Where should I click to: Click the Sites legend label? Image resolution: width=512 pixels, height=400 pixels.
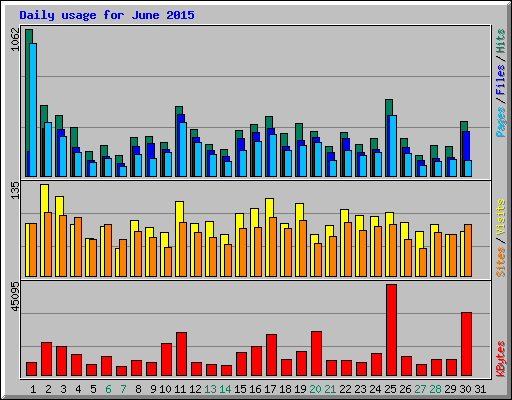501,262
